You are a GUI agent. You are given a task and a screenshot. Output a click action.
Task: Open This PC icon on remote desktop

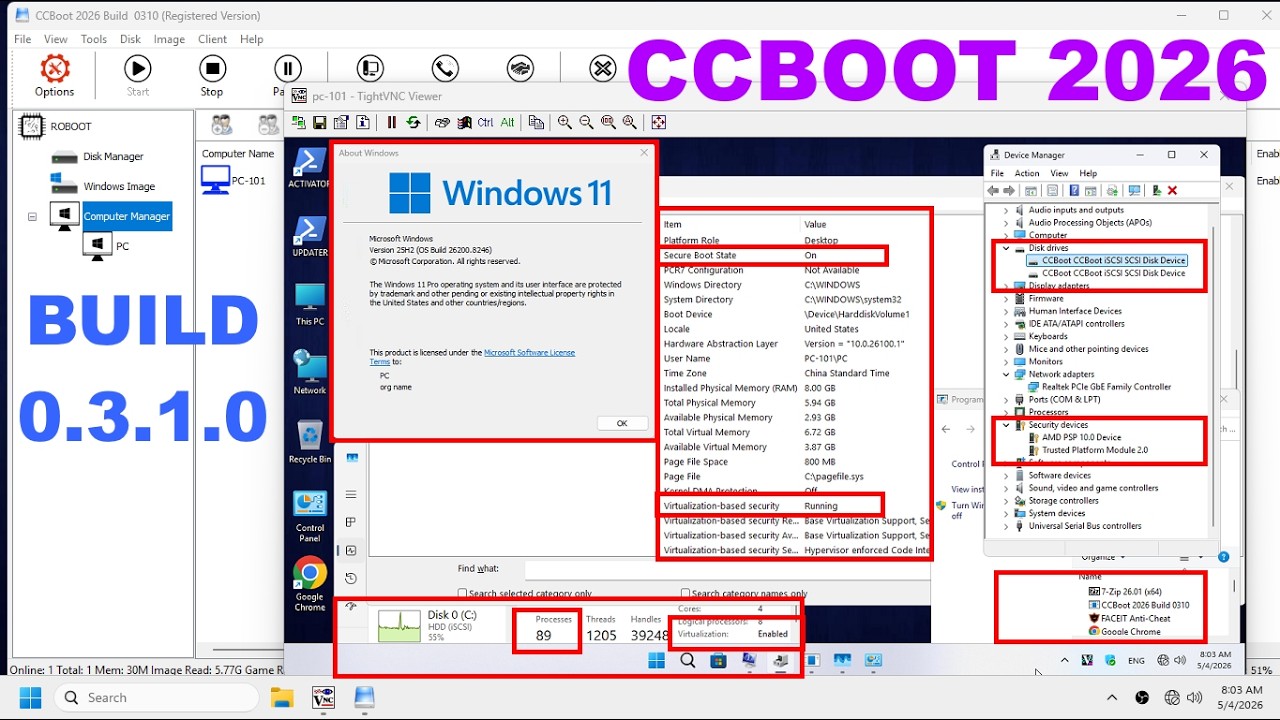[x=309, y=304]
